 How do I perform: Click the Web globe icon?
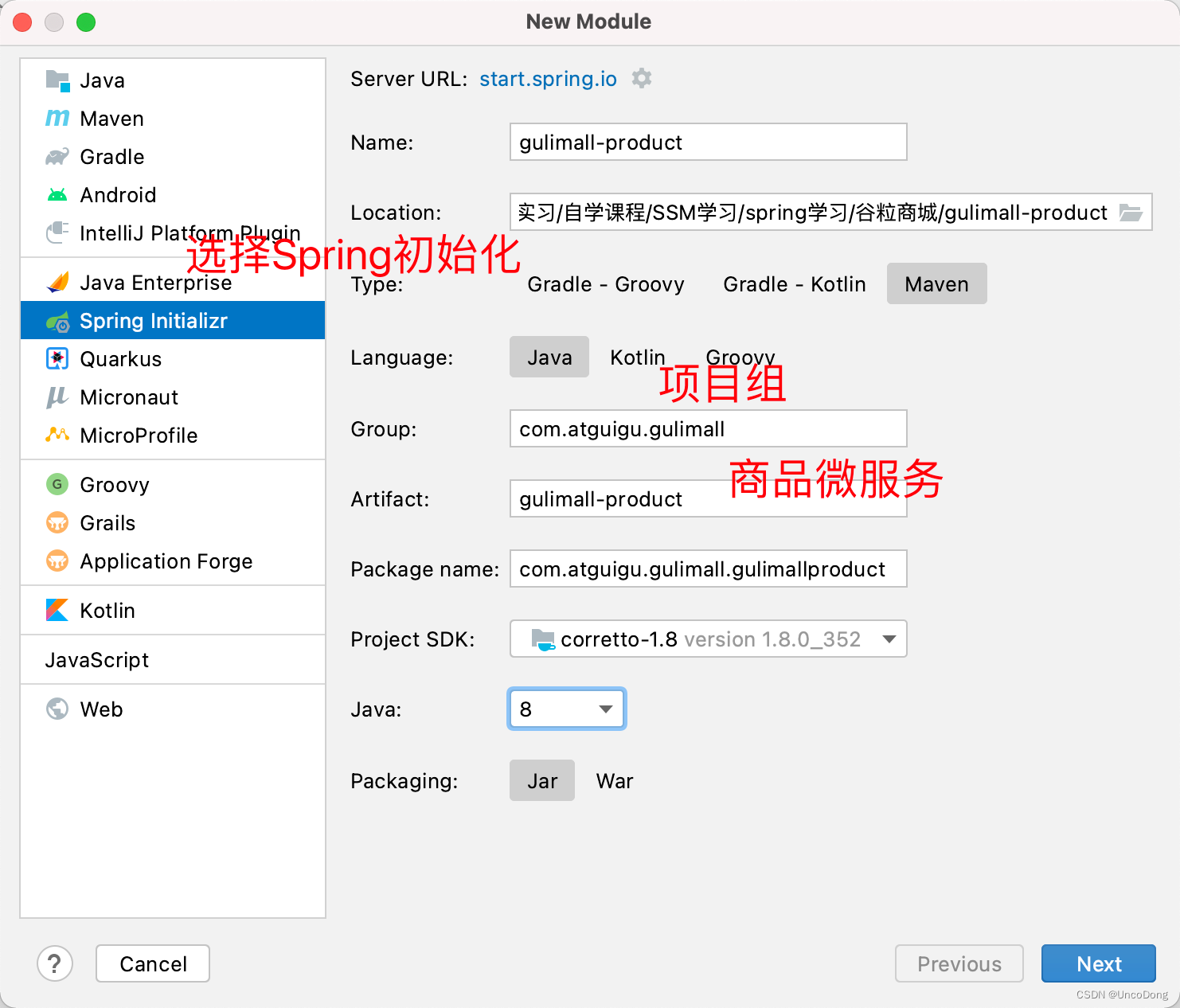pyautogui.click(x=57, y=709)
